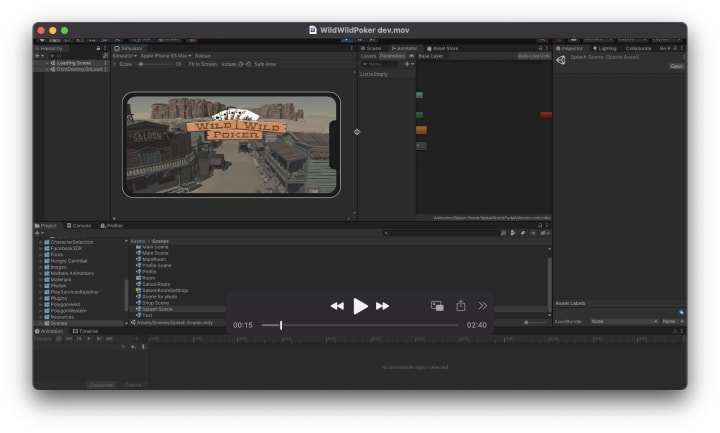Select the Splash Scene asset
Viewport: 720px width, 433px height.
(x=157, y=309)
